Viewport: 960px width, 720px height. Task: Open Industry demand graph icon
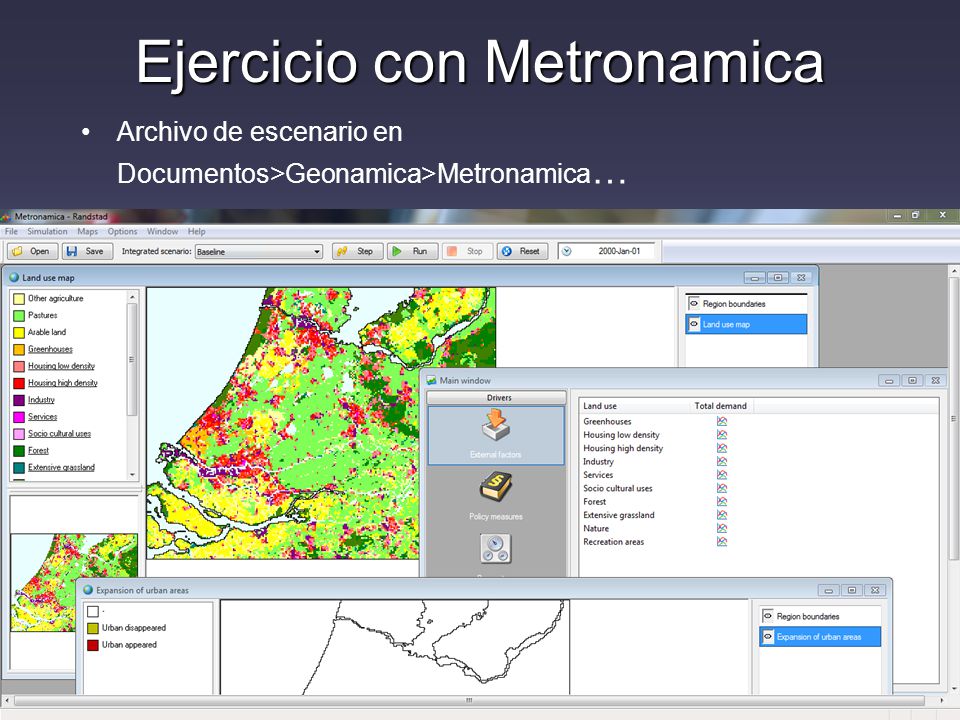(722, 462)
